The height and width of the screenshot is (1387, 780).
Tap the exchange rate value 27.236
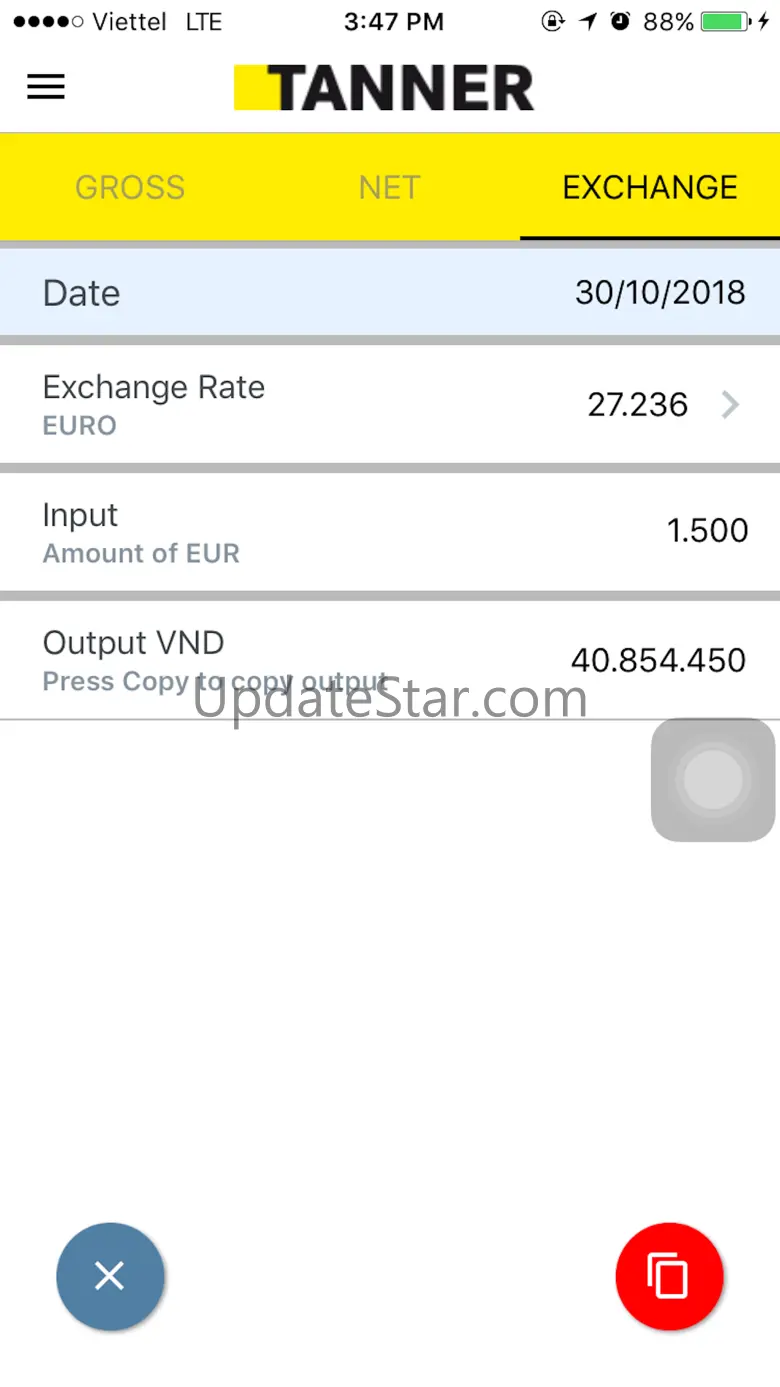tap(638, 404)
